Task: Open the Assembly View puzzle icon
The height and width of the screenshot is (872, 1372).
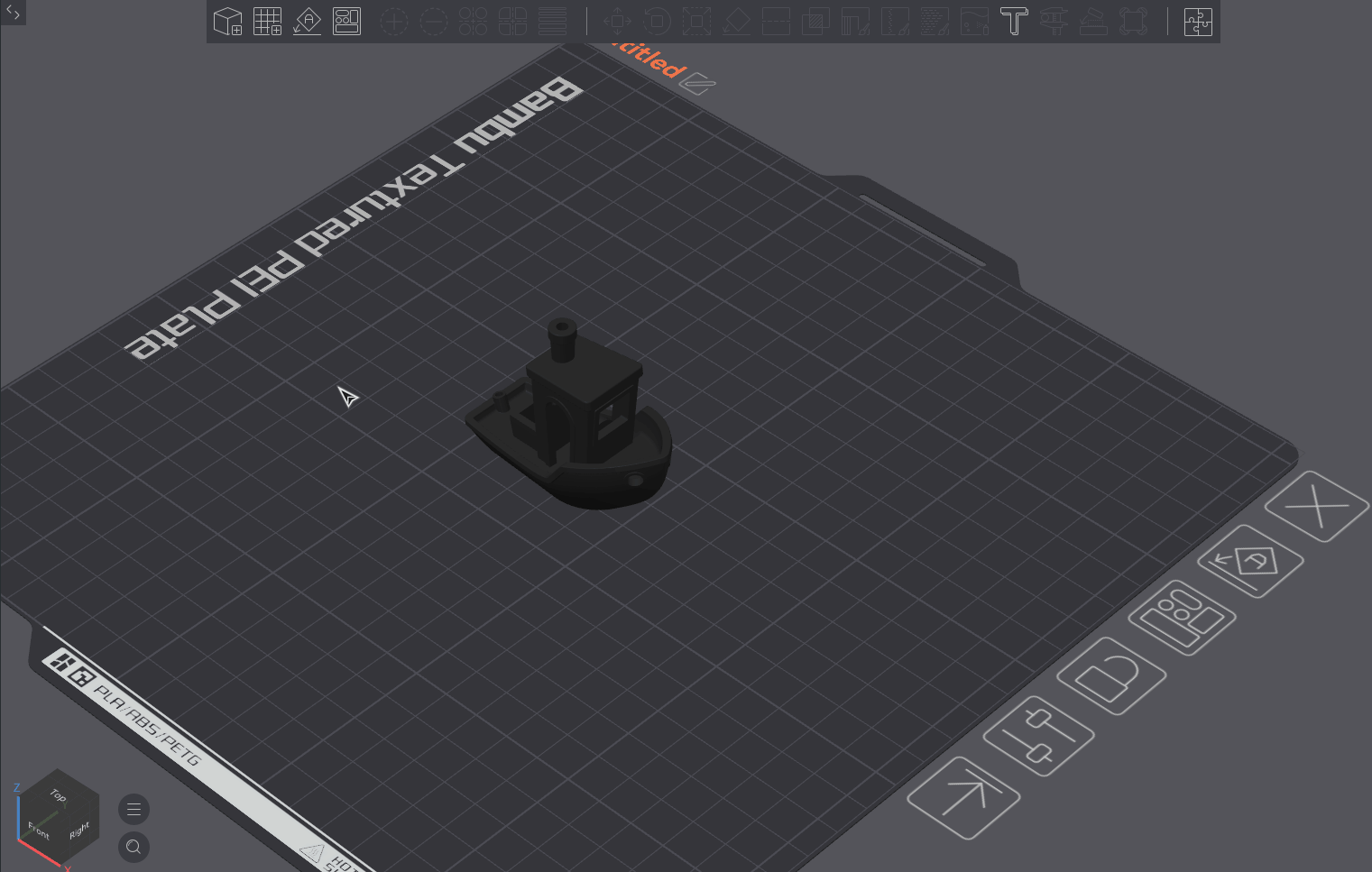Action: tap(1198, 21)
